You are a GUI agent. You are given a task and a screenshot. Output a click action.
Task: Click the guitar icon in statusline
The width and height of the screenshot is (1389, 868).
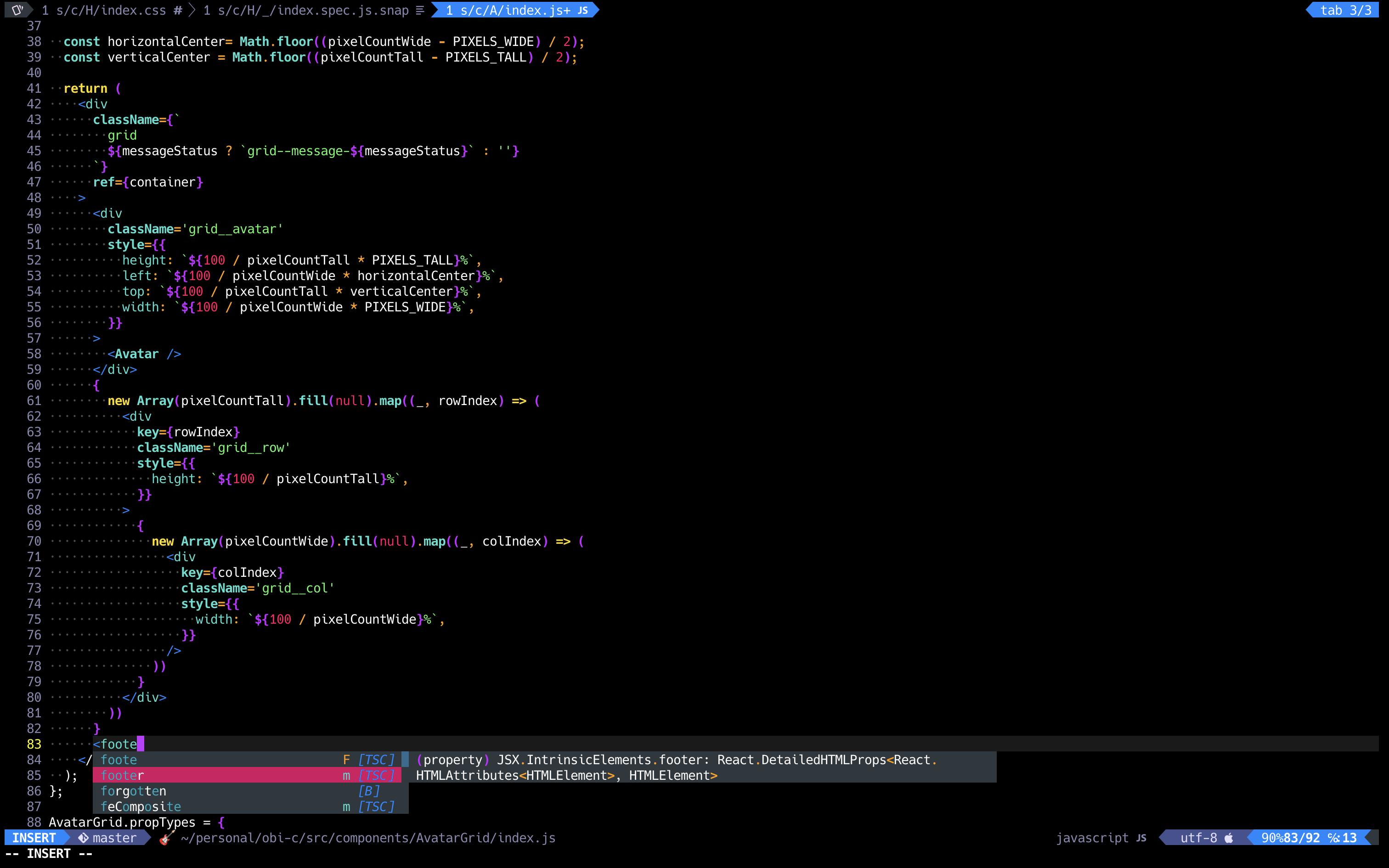coord(166,838)
